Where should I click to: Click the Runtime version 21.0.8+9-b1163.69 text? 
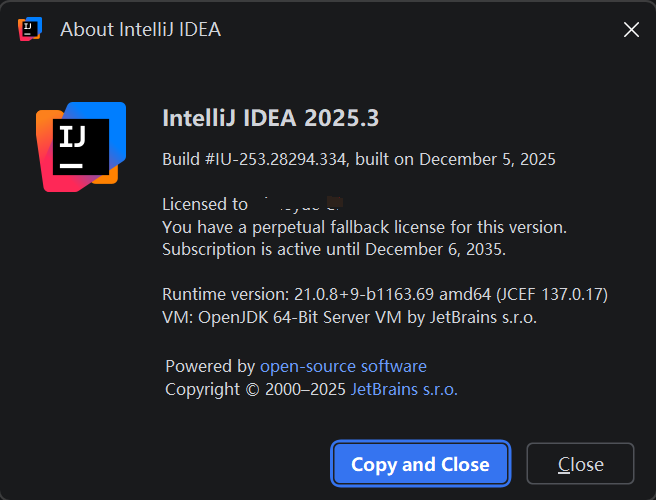coord(298,295)
